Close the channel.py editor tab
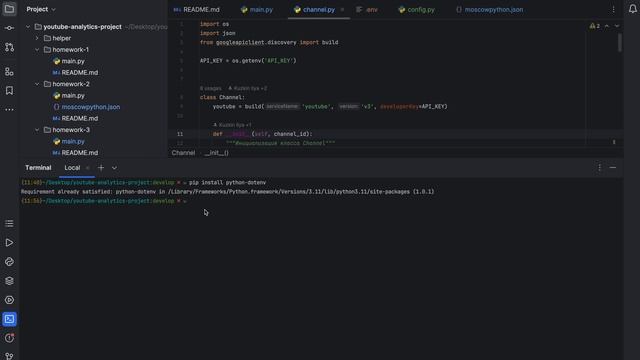This screenshot has height=360, width=640. click(x=342, y=9)
